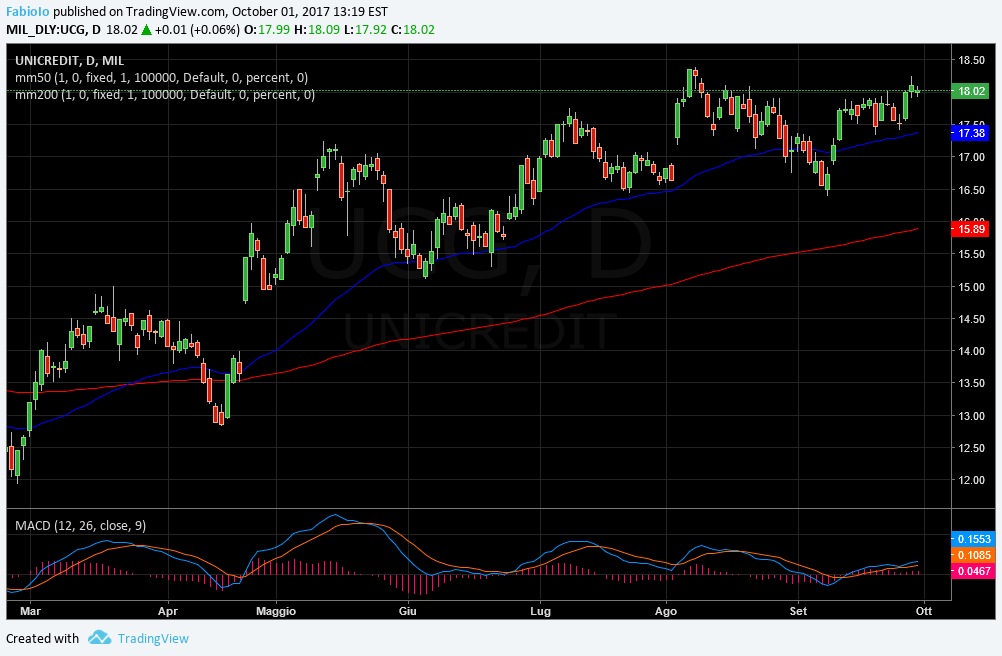Screen dimensions: 1002x656
Task: Click the TradingView cloud logo icon
Action: click(x=100, y=637)
